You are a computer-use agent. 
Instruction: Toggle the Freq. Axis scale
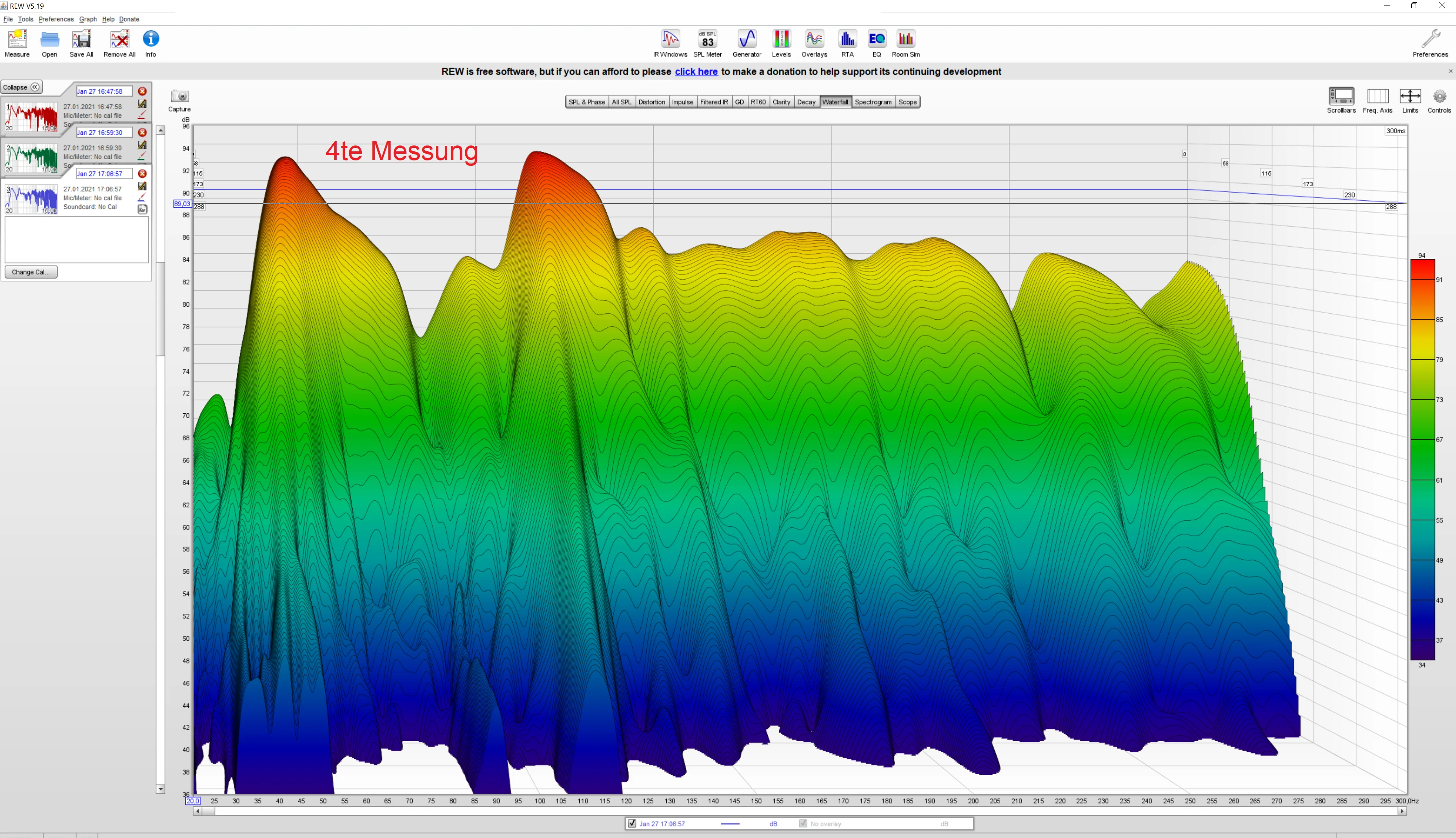(1377, 100)
